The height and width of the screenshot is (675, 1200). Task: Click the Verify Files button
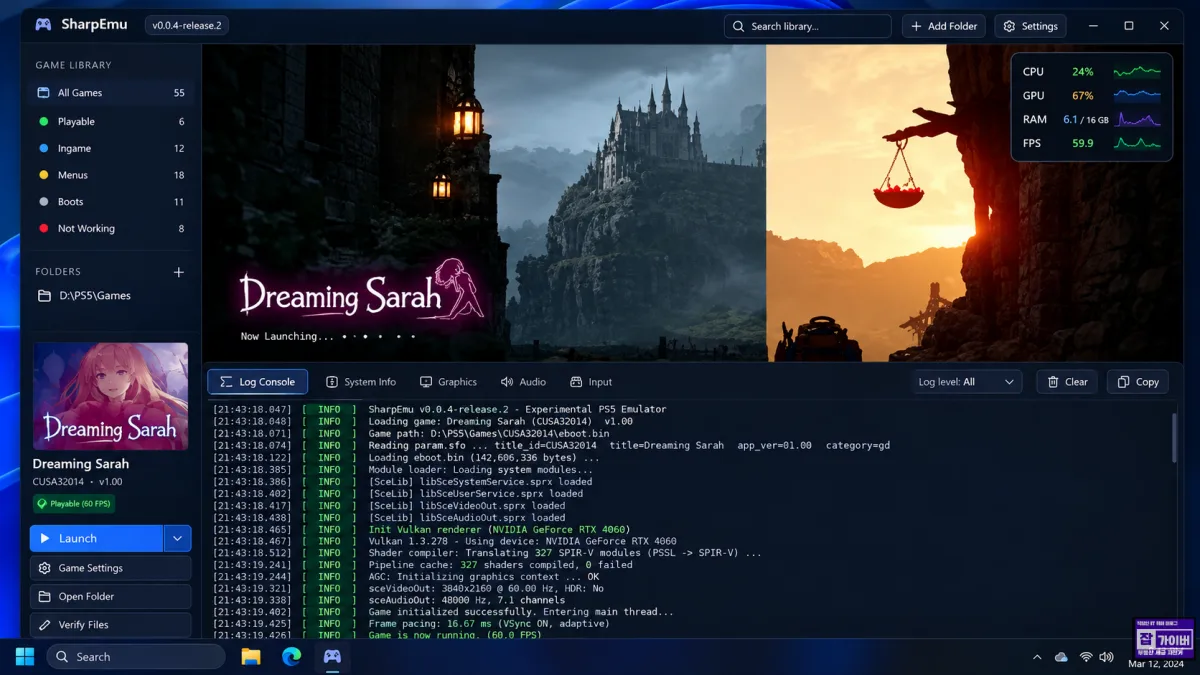tap(110, 625)
